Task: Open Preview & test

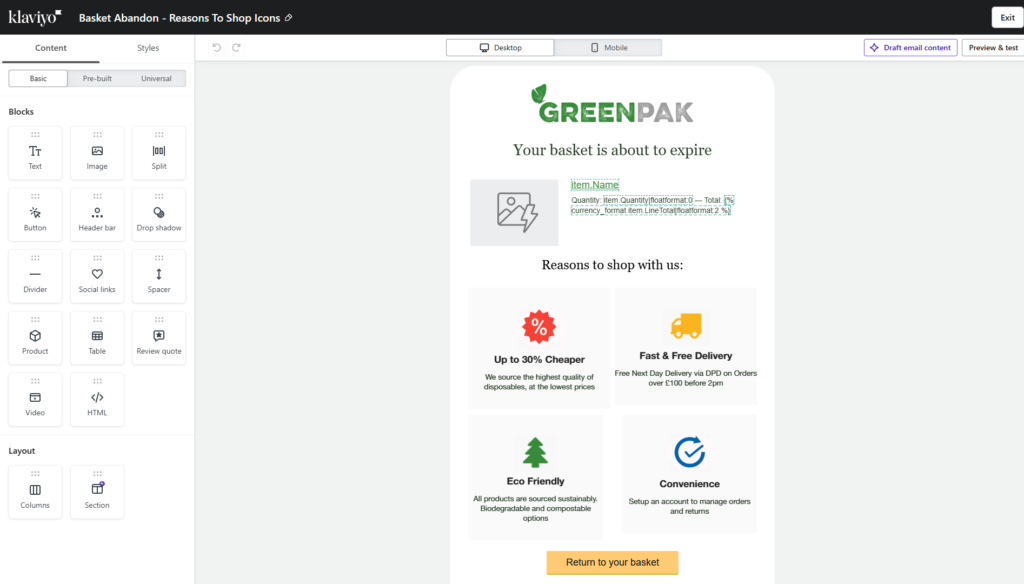Action: tap(993, 48)
